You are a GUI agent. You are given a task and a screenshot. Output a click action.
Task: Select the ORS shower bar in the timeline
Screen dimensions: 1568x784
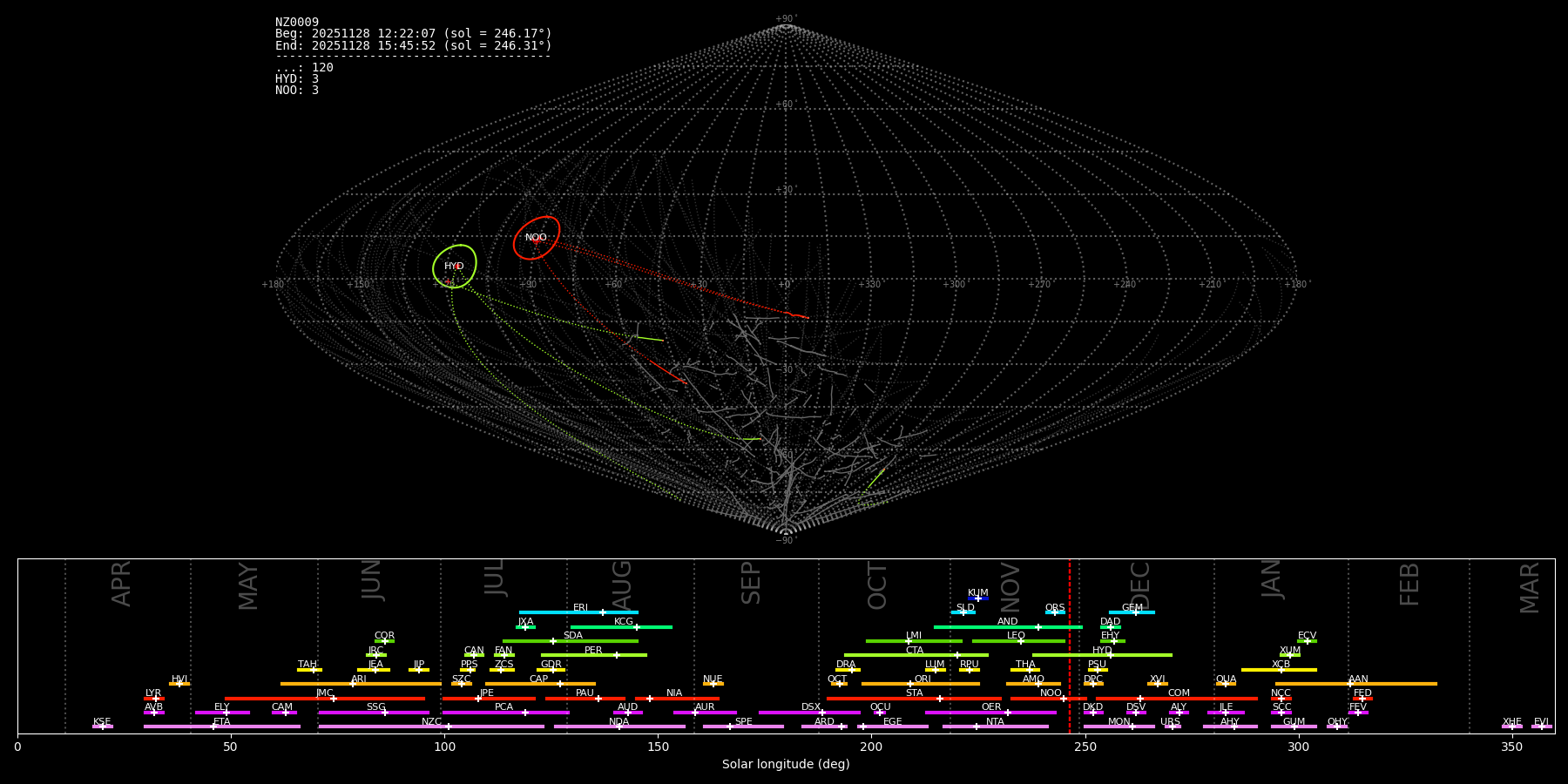pyautogui.click(x=1055, y=612)
